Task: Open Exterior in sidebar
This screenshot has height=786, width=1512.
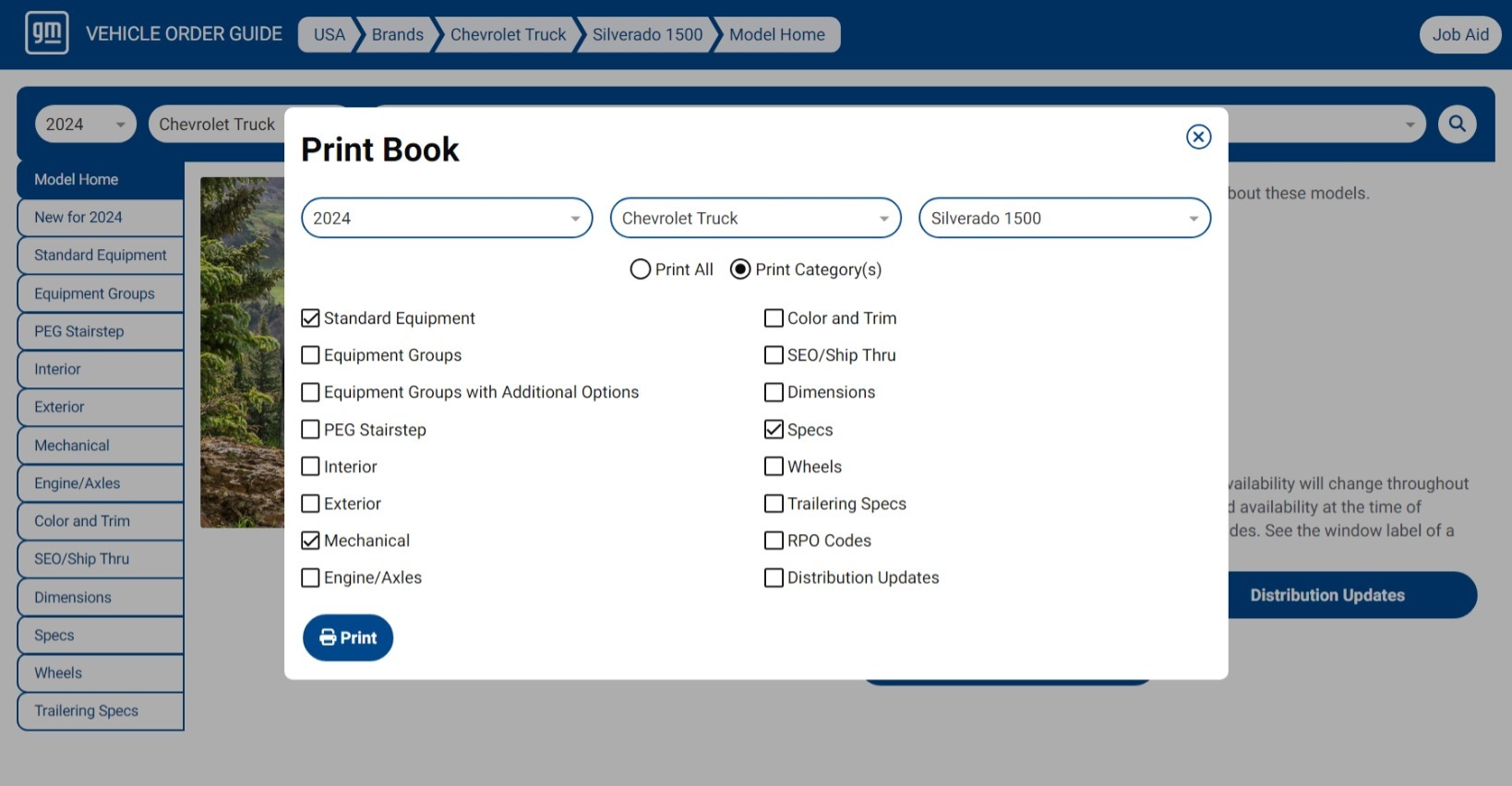Action: coord(101,407)
